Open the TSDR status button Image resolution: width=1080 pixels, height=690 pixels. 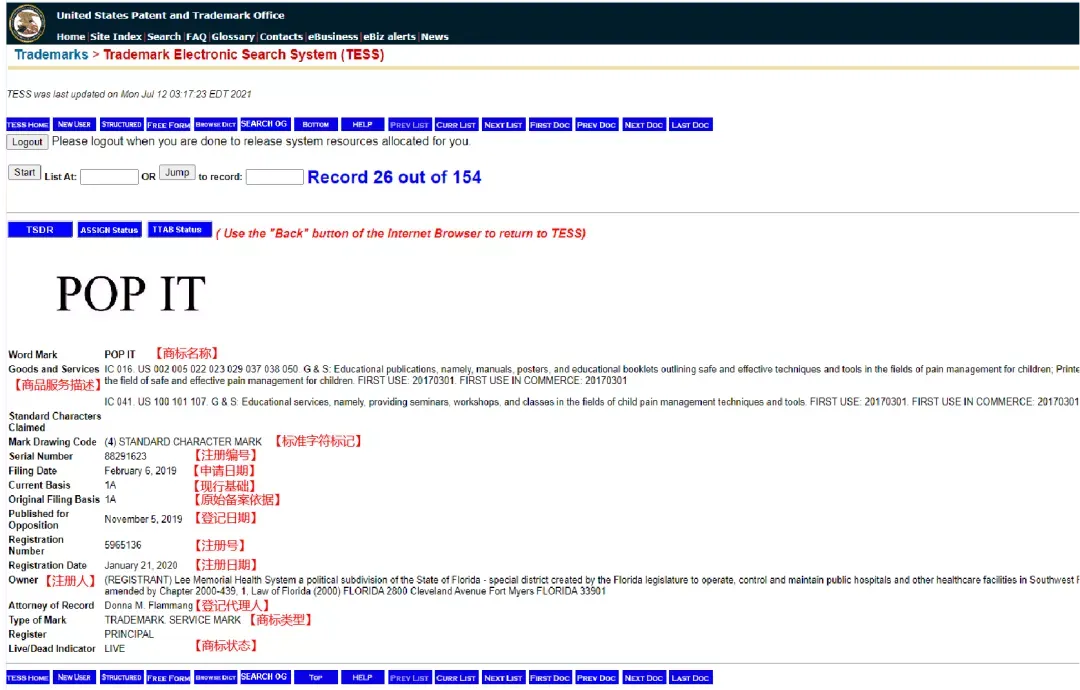pyautogui.click(x=40, y=229)
